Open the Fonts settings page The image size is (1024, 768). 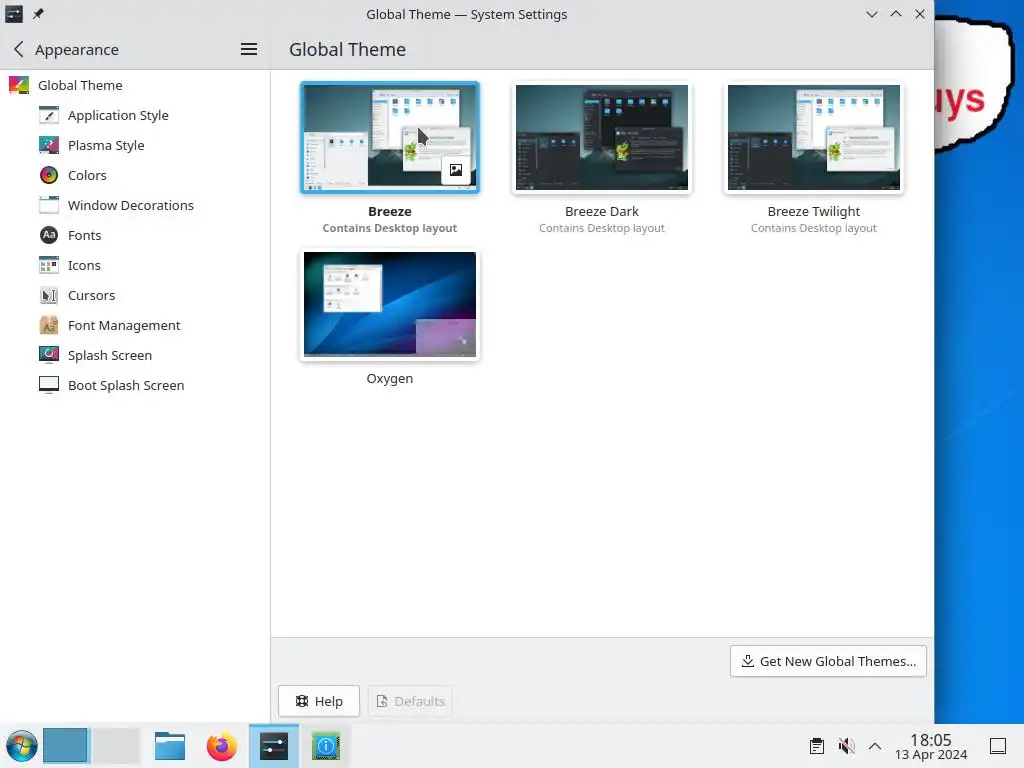coord(84,235)
